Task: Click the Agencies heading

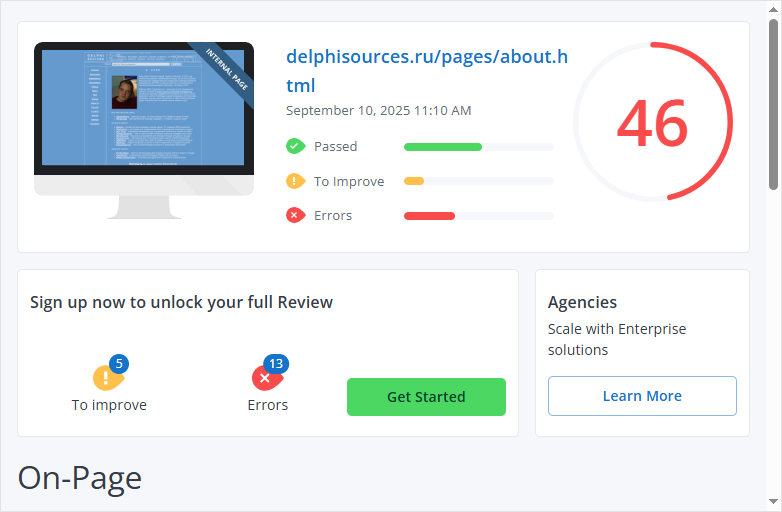Action: (x=582, y=302)
